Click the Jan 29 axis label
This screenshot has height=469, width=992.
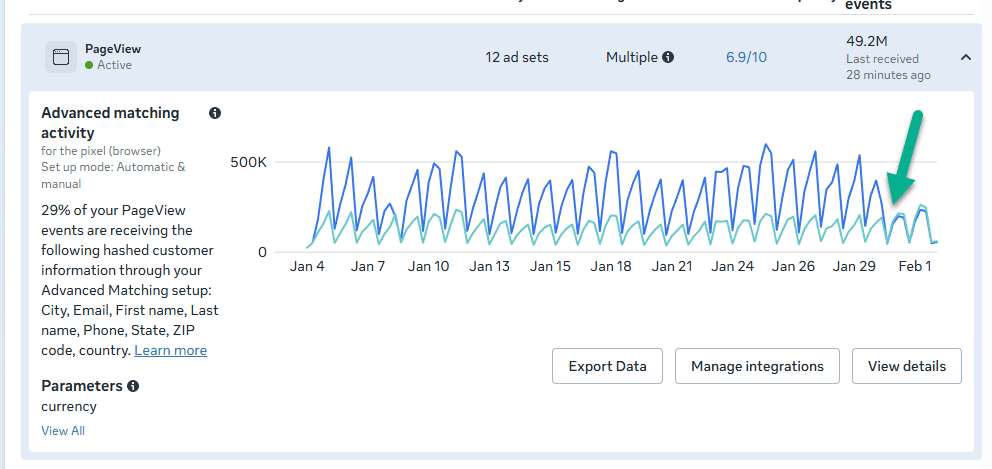click(853, 266)
